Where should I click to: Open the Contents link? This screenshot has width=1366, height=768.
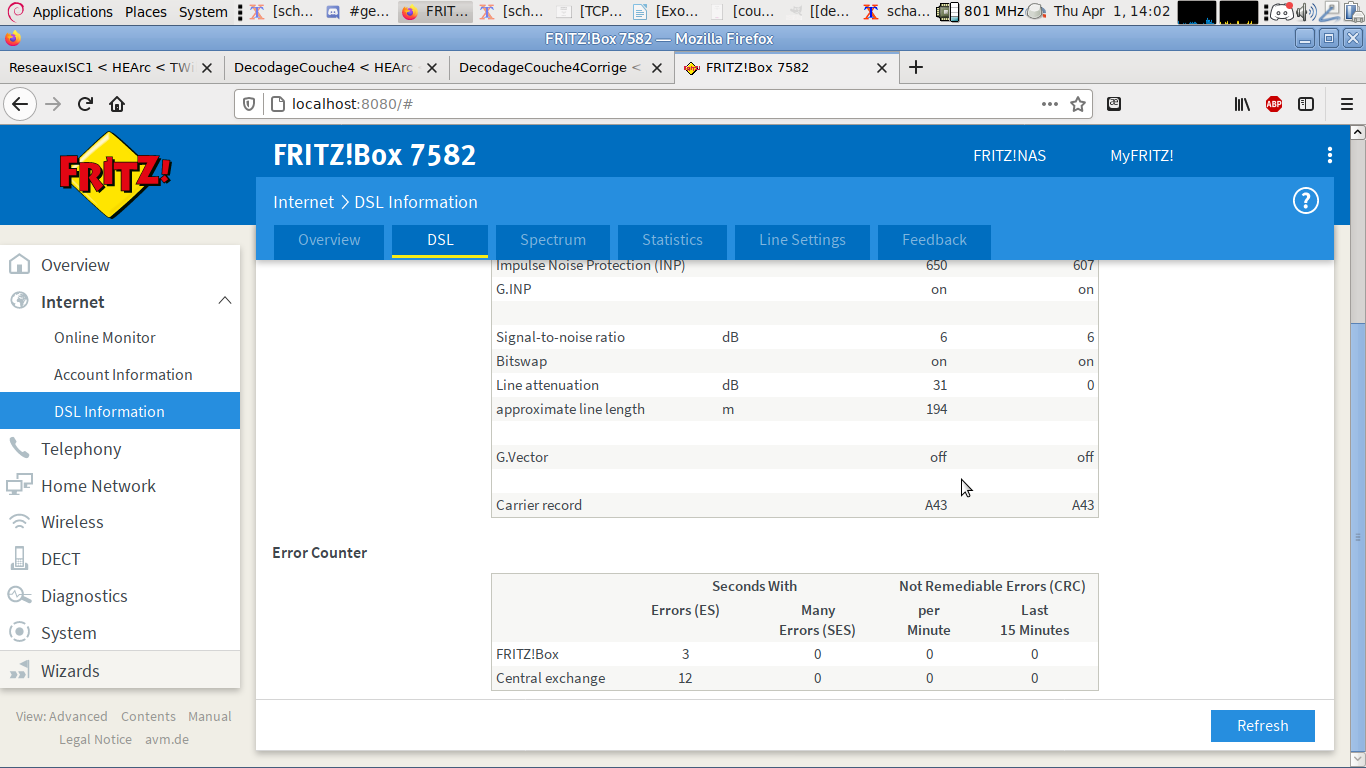148,716
